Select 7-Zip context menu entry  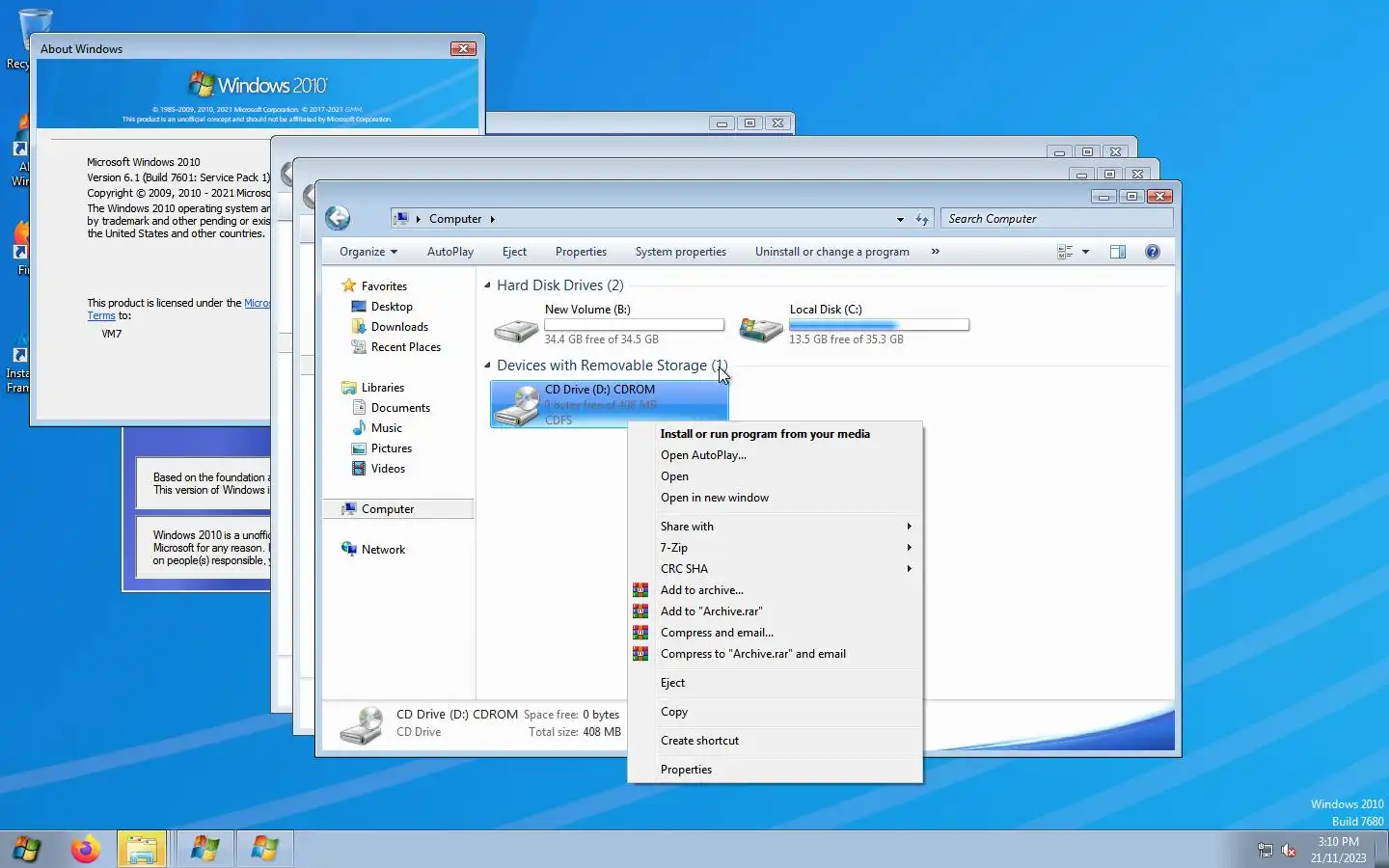click(776, 548)
